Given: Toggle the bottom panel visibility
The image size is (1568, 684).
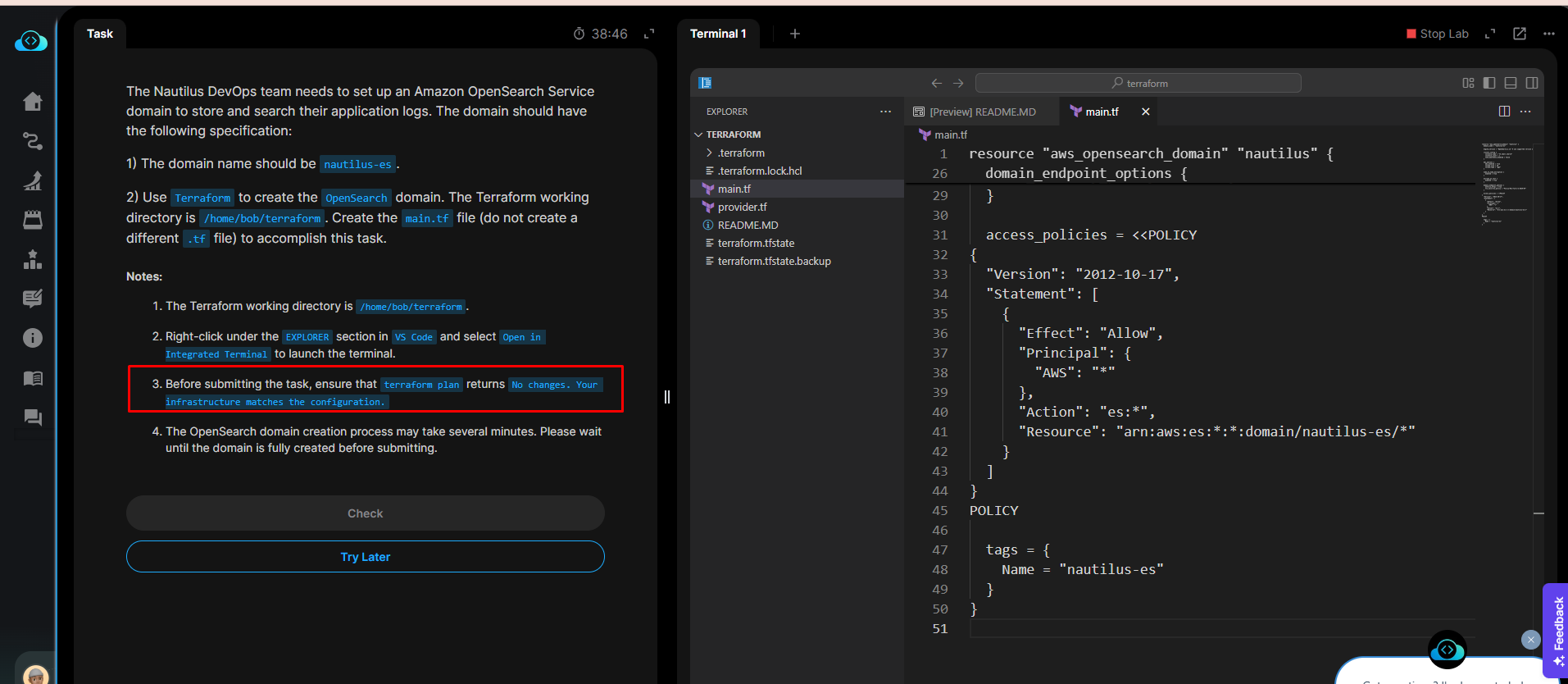Looking at the screenshot, I should tap(1511, 83).
